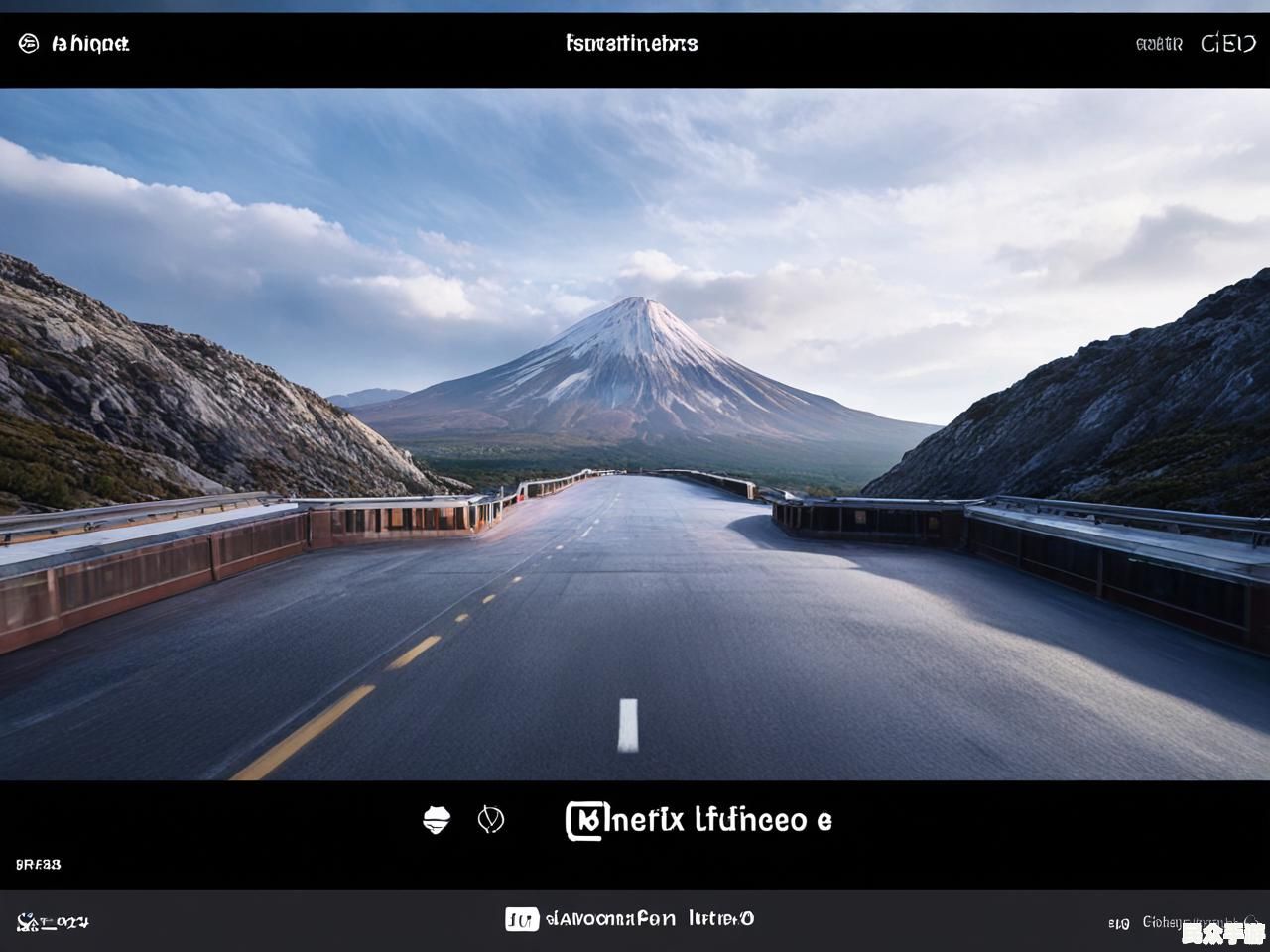Click the 'Ciohey' text in bottom-right bar
Screen dimensions: 1270x952
1163,922
